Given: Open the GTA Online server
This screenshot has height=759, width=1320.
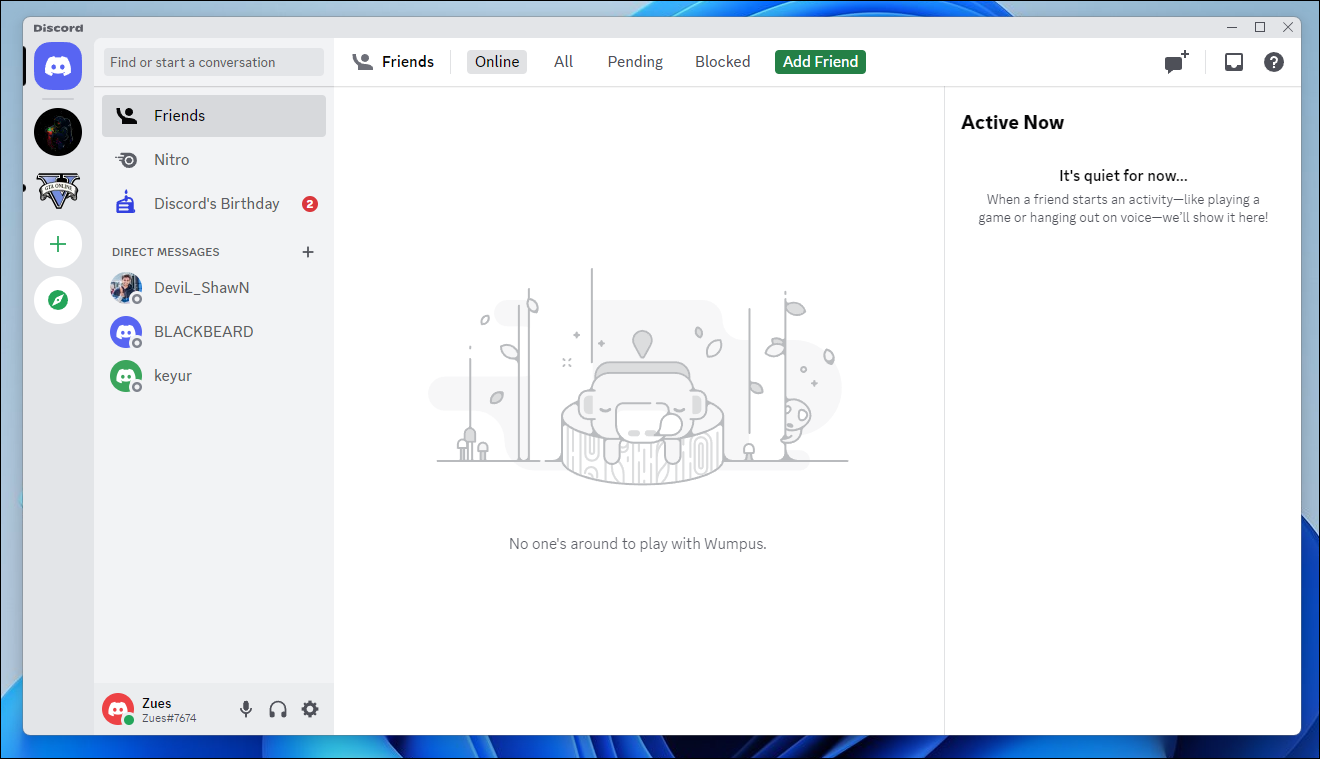Looking at the screenshot, I should [x=58, y=188].
